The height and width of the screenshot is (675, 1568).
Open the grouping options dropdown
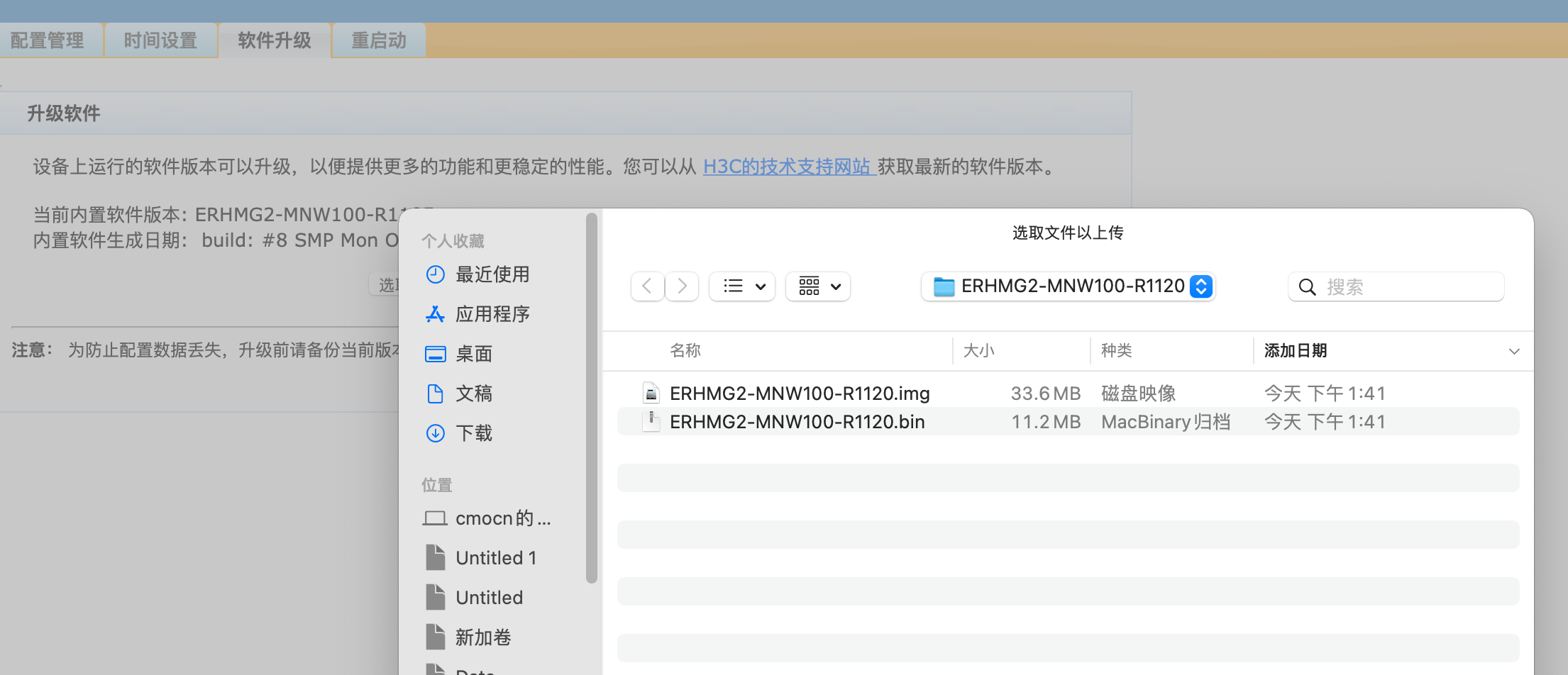[x=818, y=286]
